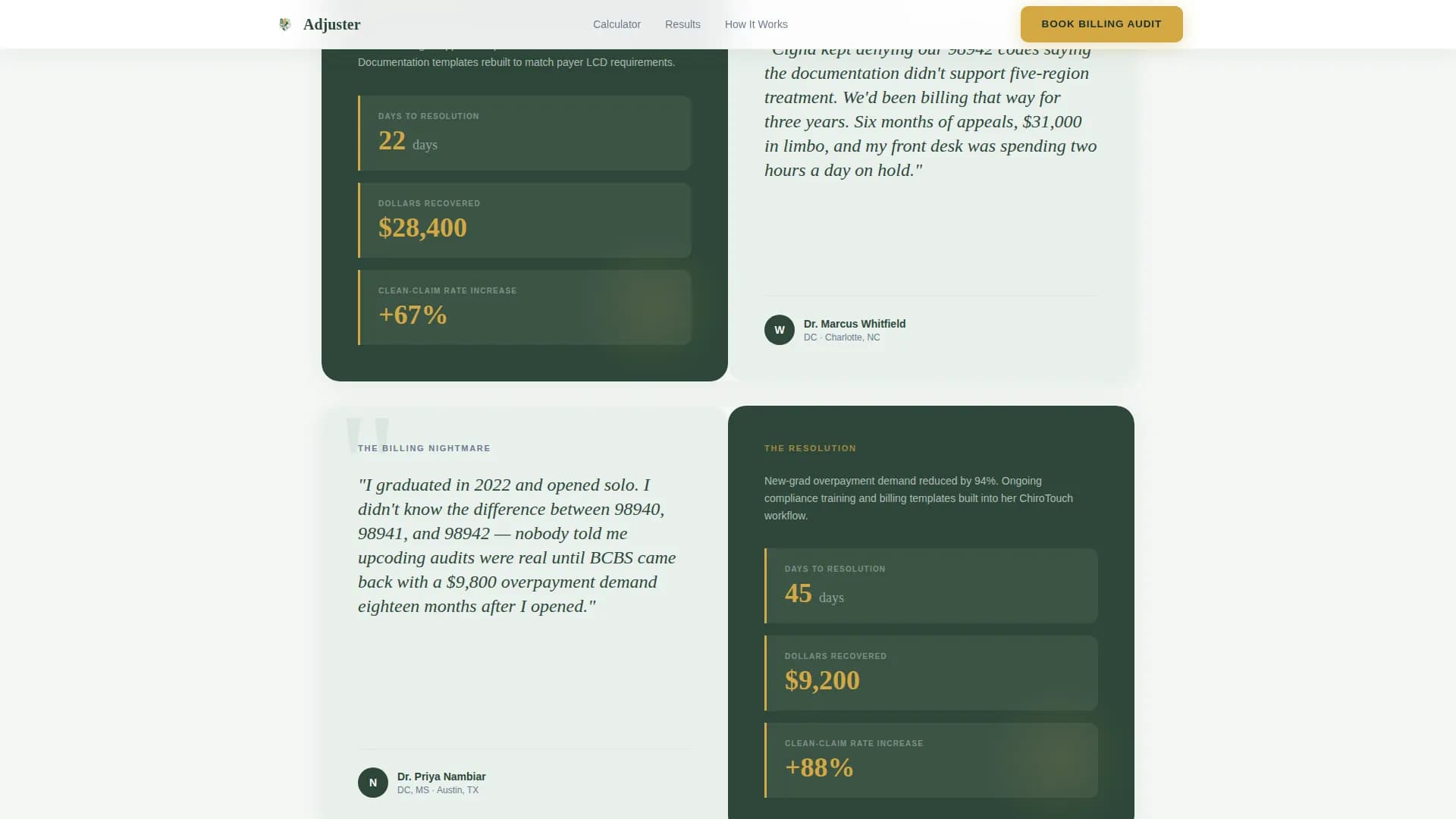The image size is (1456, 819).
Task: Click Dr. Priya Nambiar's name
Action: (x=442, y=776)
